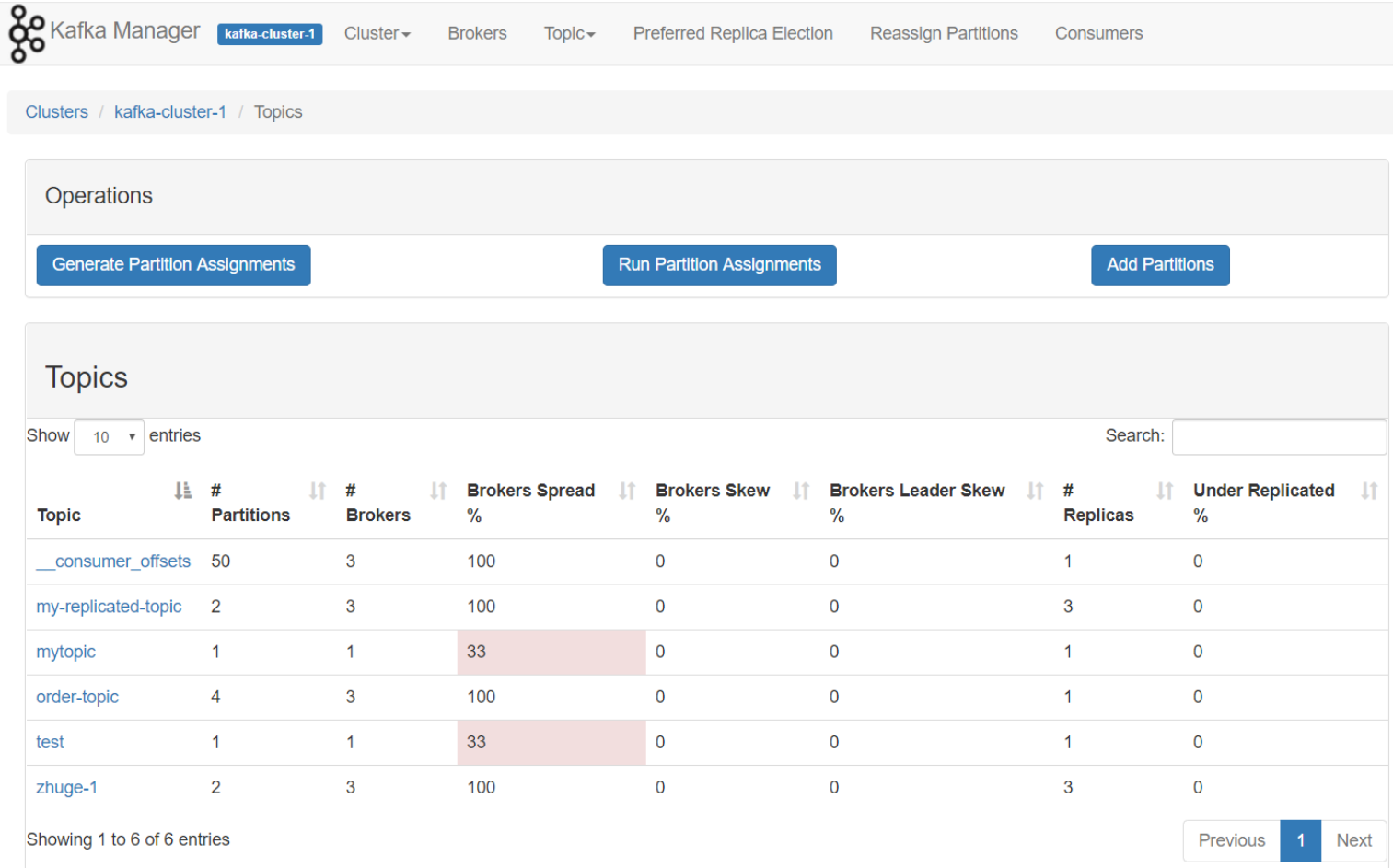Open the Cluster dropdown menu
The height and width of the screenshot is (868, 1393).
point(377,33)
